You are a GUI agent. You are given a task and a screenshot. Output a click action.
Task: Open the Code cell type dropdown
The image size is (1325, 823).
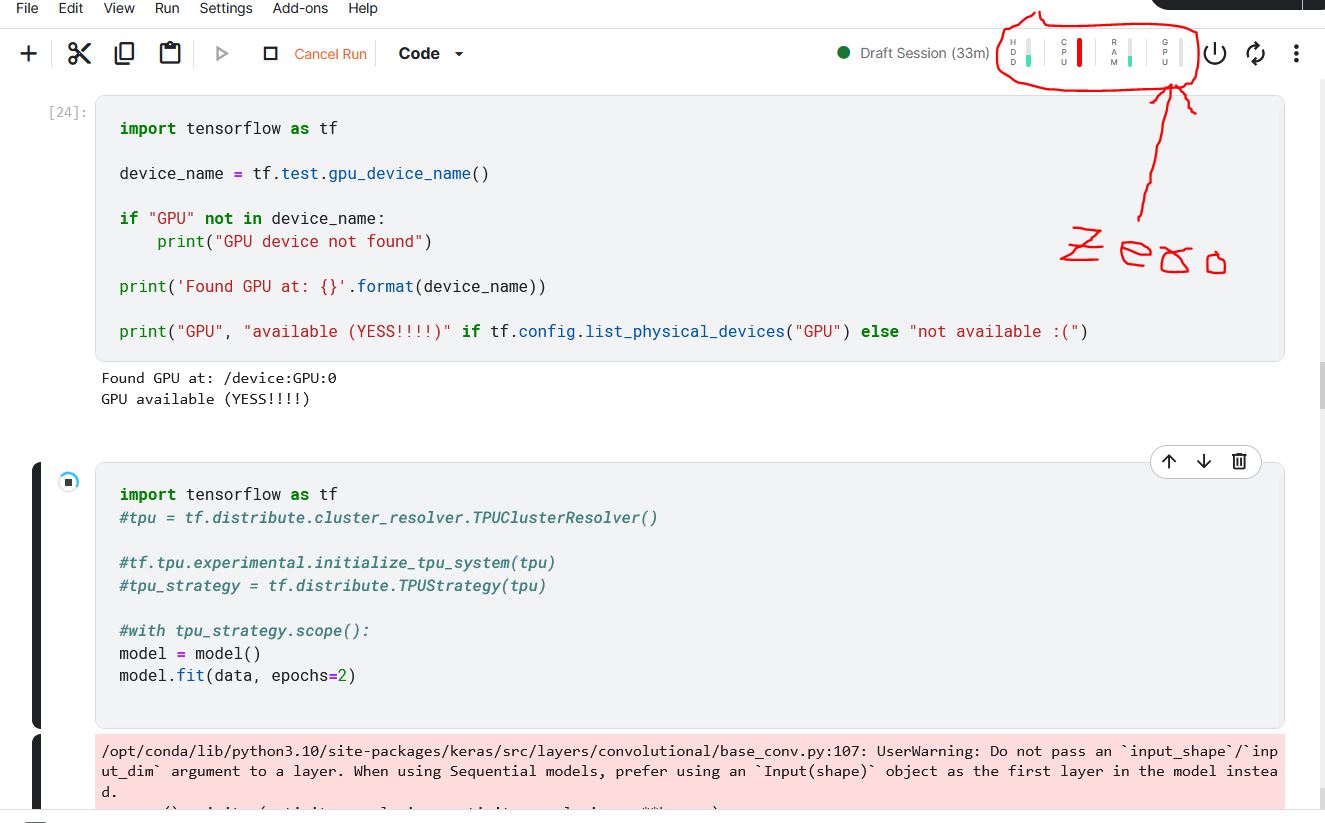click(x=431, y=54)
